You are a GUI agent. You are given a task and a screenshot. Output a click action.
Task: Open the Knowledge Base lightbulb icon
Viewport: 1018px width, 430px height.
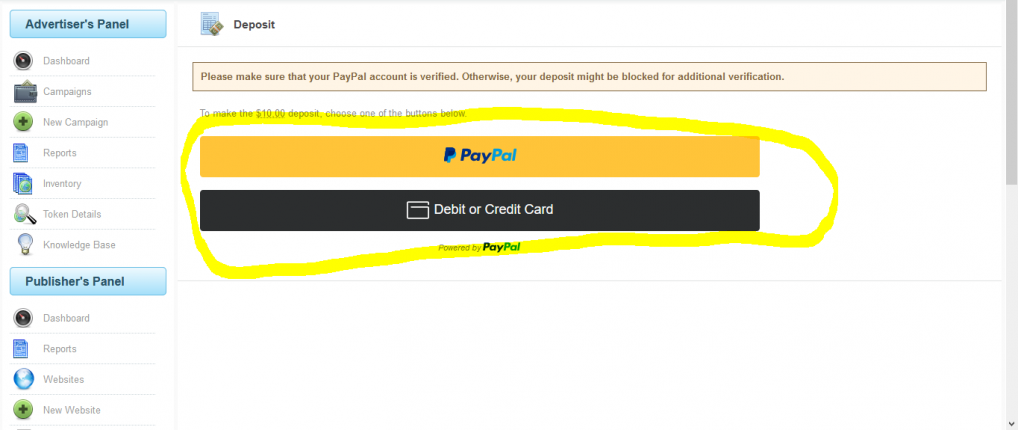click(x=25, y=244)
